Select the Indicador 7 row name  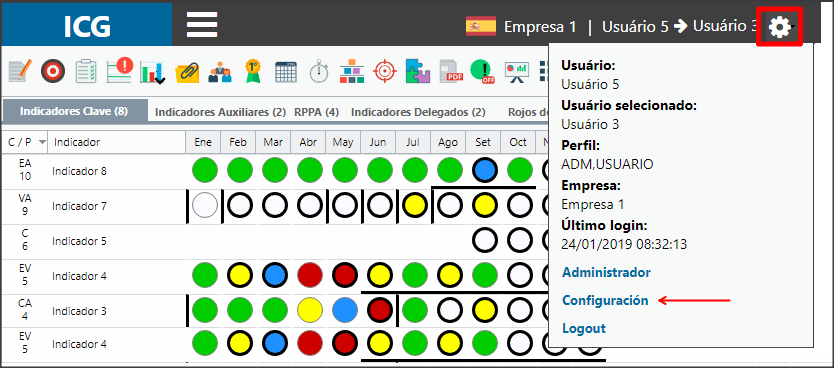tap(79, 206)
